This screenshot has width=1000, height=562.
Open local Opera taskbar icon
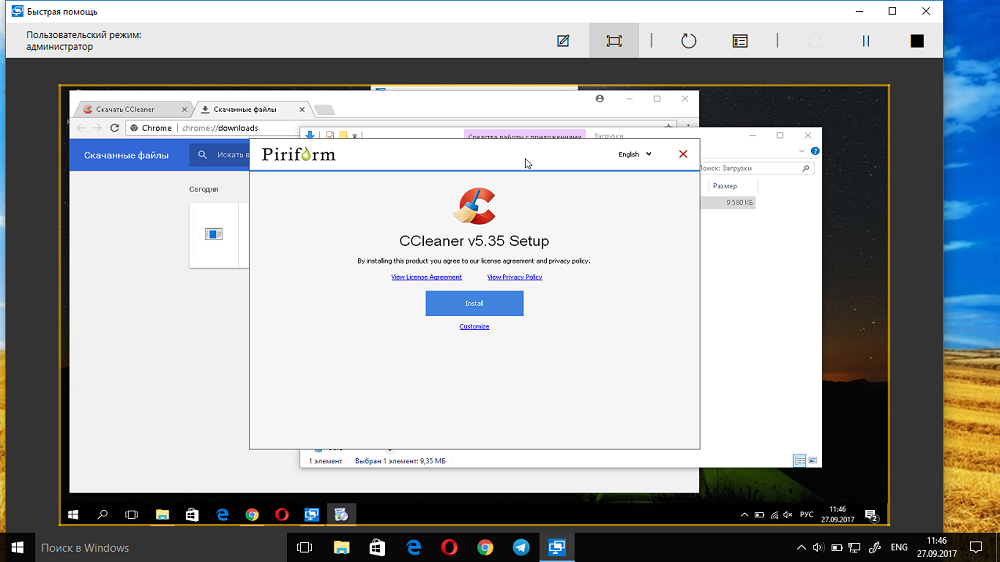tap(450, 547)
